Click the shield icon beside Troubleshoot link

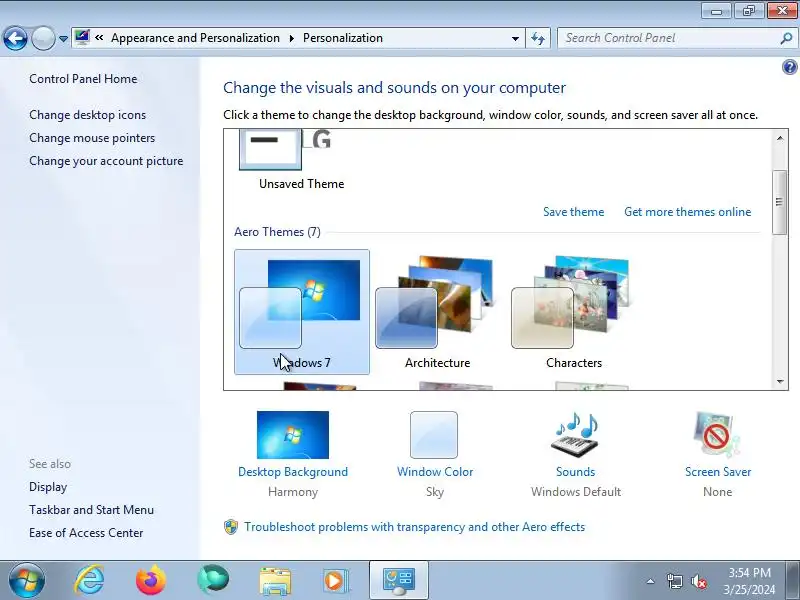tap(231, 527)
